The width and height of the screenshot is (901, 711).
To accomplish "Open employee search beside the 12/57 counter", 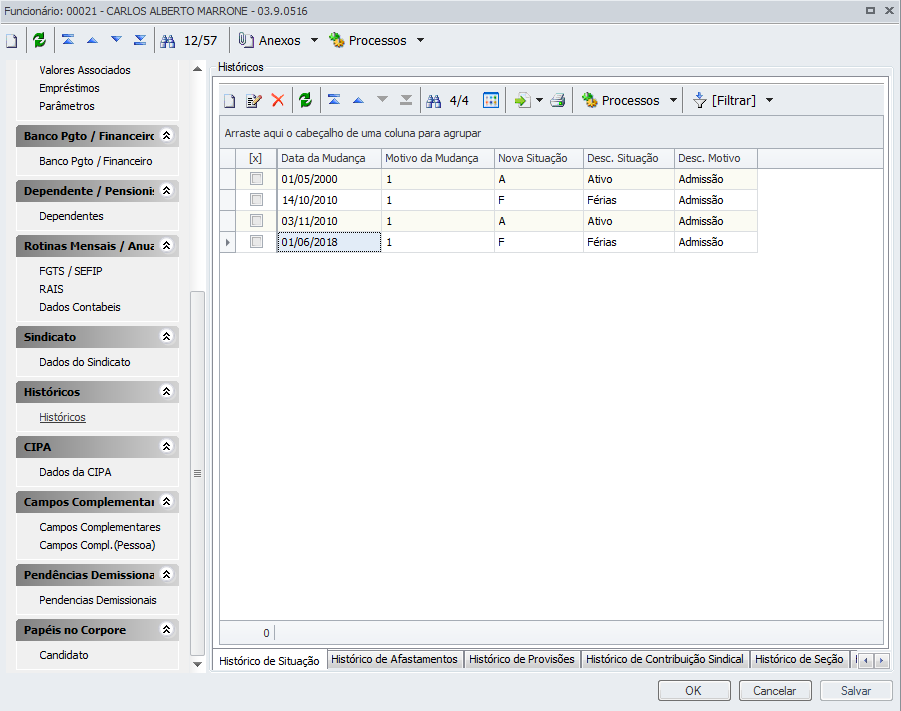I will tap(167, 41).
